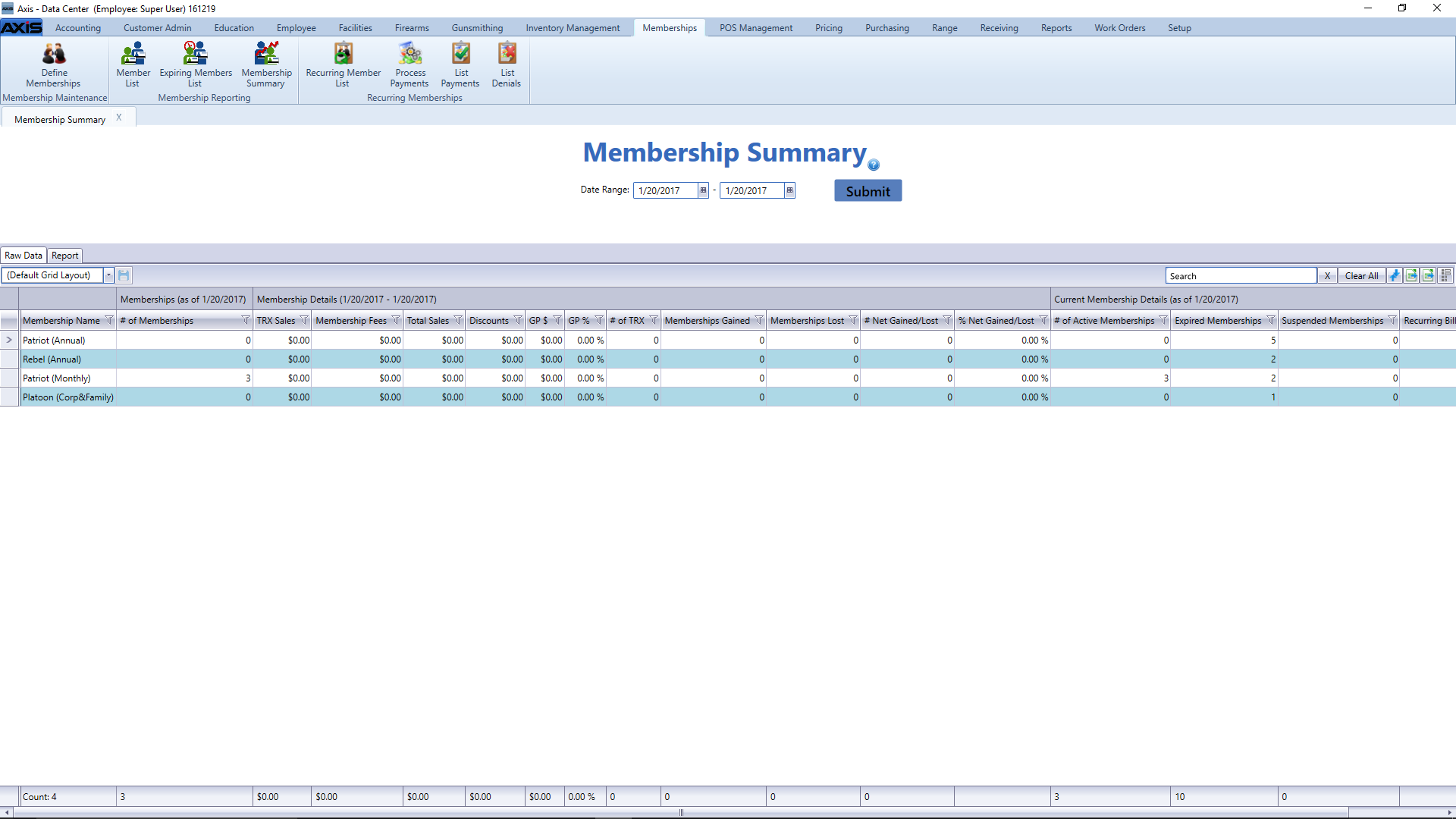
Task: Save the current grid layout
Action: click(124, 275)
